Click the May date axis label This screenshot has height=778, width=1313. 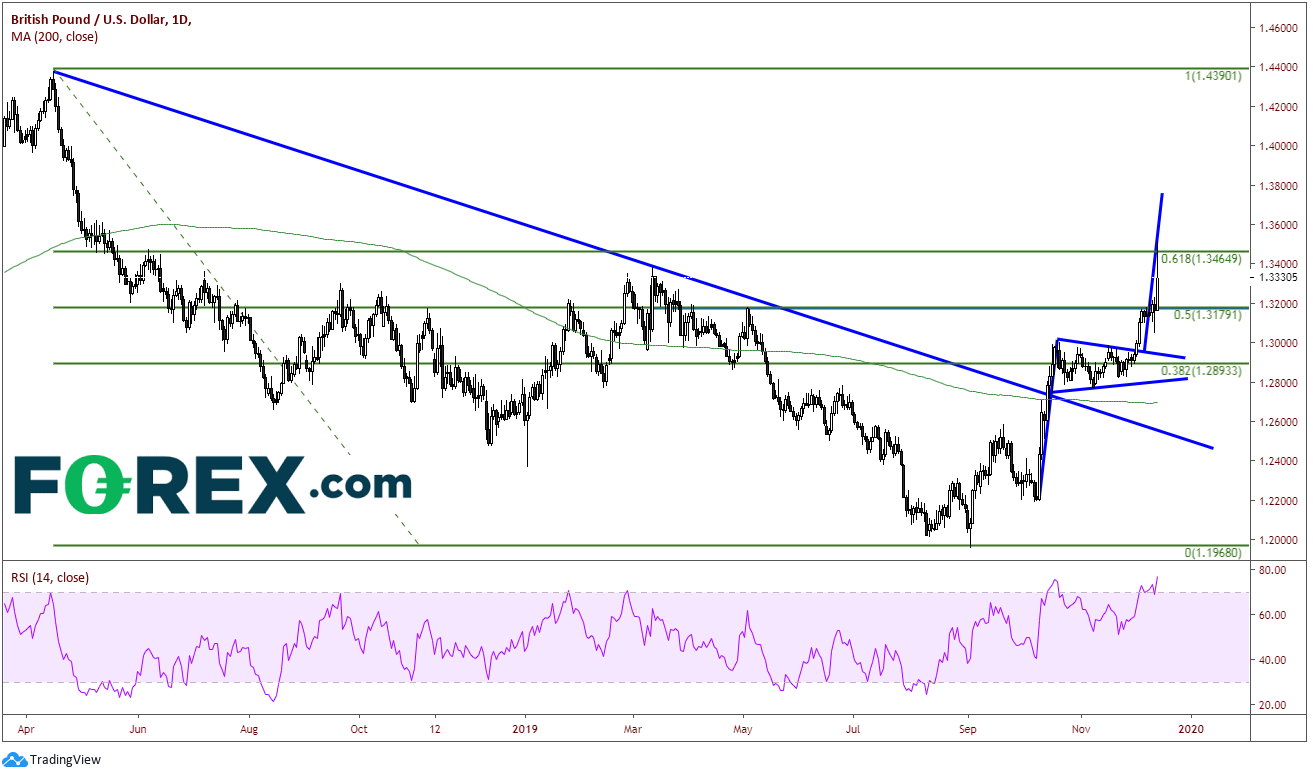coord(742,729)
